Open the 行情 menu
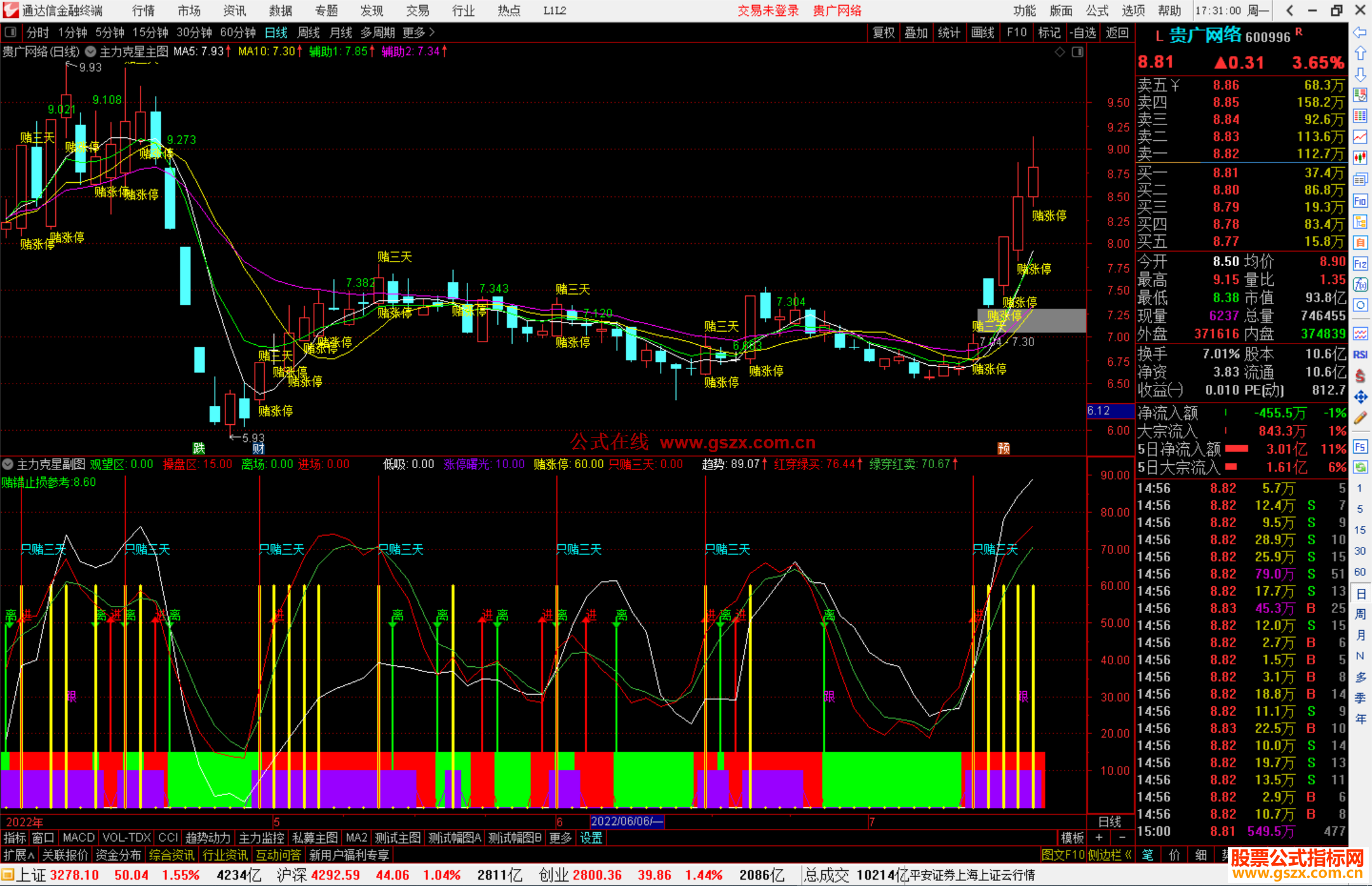This screenshot has width=1372, height=886. 143,11
